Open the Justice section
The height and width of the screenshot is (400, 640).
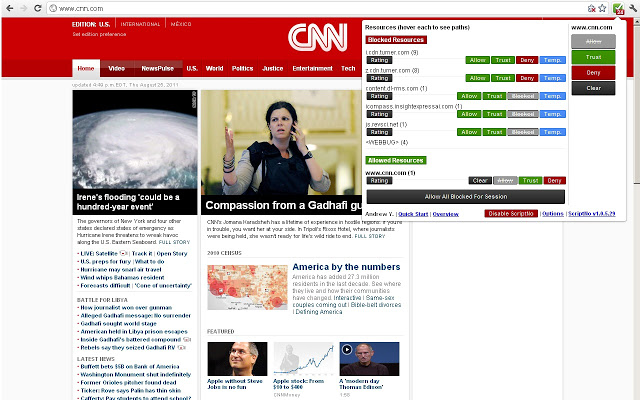tap(273, 69)
